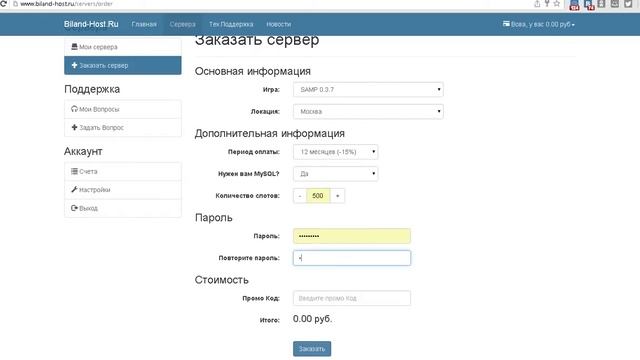Click the wrench icon beside Настройки

tap(74, 189)
